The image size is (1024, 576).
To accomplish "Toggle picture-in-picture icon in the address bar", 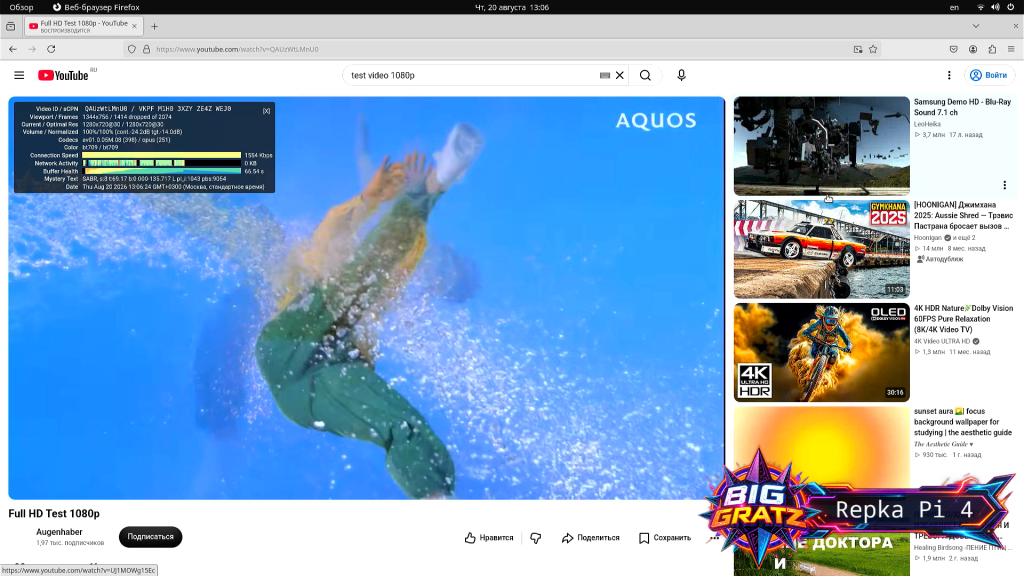I will 858,49.
